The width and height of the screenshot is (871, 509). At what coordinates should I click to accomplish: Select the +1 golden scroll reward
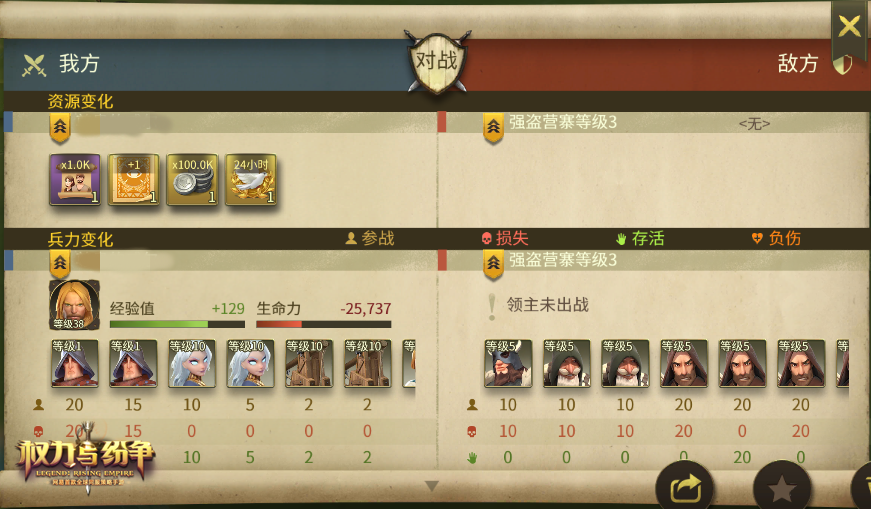pyautogui.click(x=133, y=179)
